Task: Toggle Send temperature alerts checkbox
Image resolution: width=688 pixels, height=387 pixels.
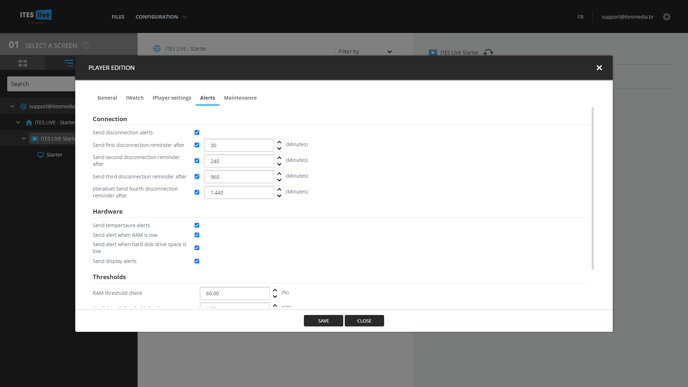Action: click(197, 225)
